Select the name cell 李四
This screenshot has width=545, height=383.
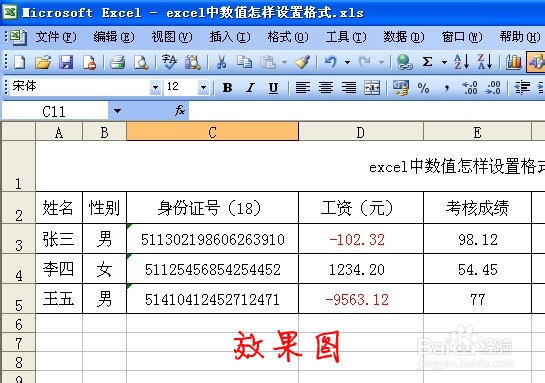[59, 269]
